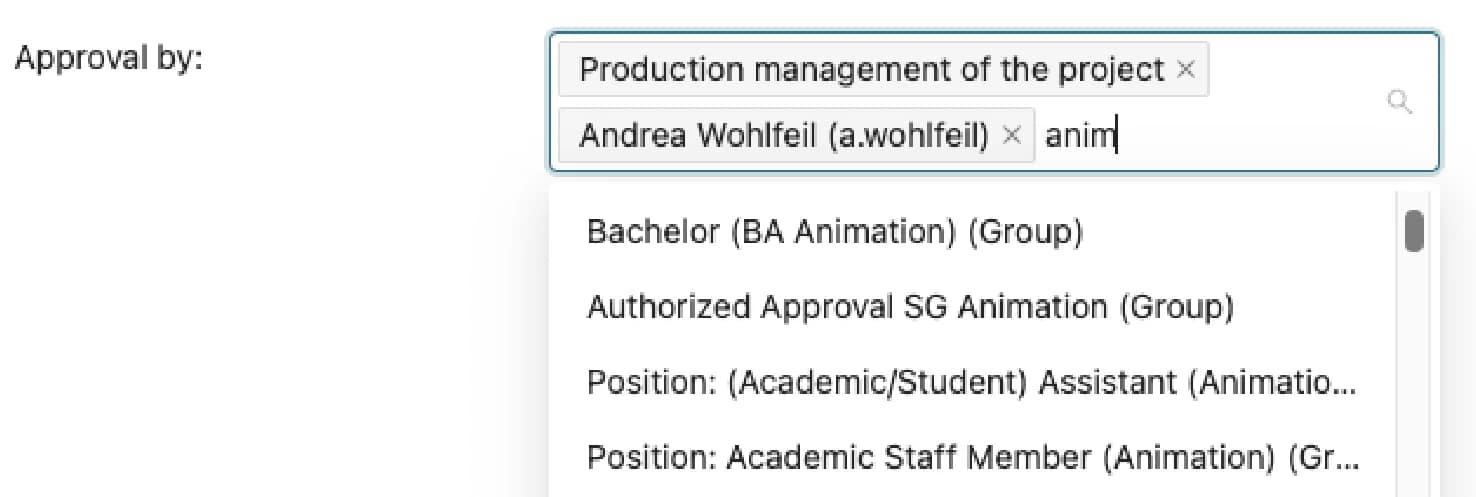This screenshot has height=497, width=1476.
Task: Click the magnifier search icon in approval field
Action: [x=1400, y=102]
